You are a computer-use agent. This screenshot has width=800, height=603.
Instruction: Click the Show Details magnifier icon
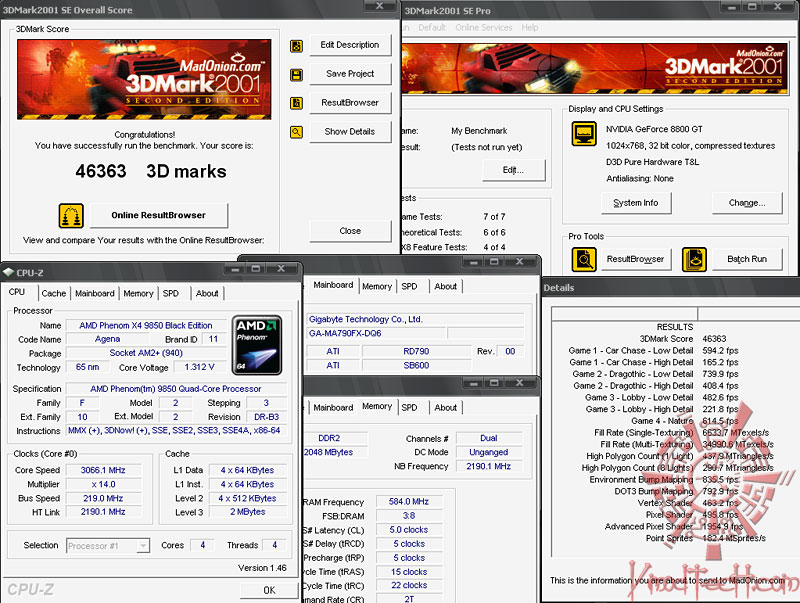tap(296, 132)
